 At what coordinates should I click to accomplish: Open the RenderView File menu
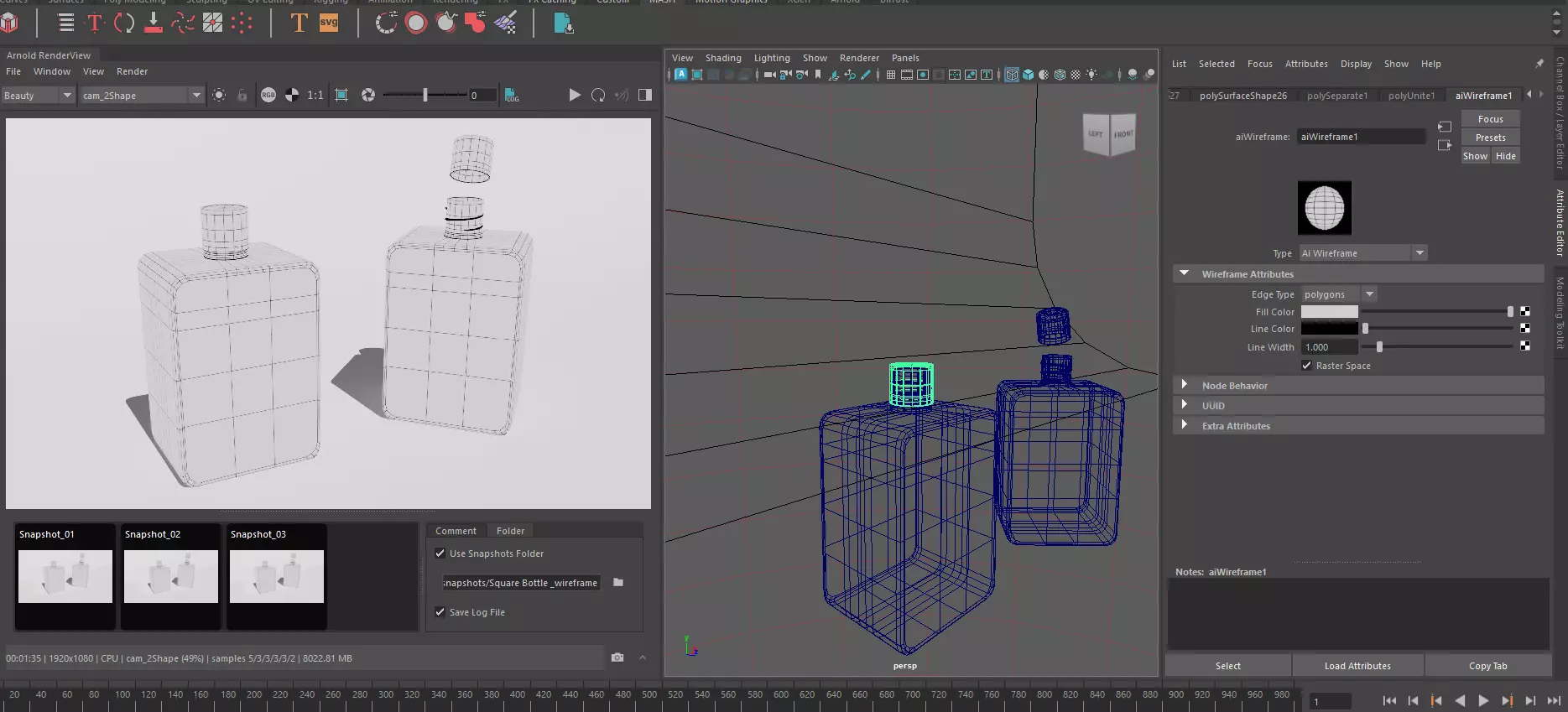point(13,71)
